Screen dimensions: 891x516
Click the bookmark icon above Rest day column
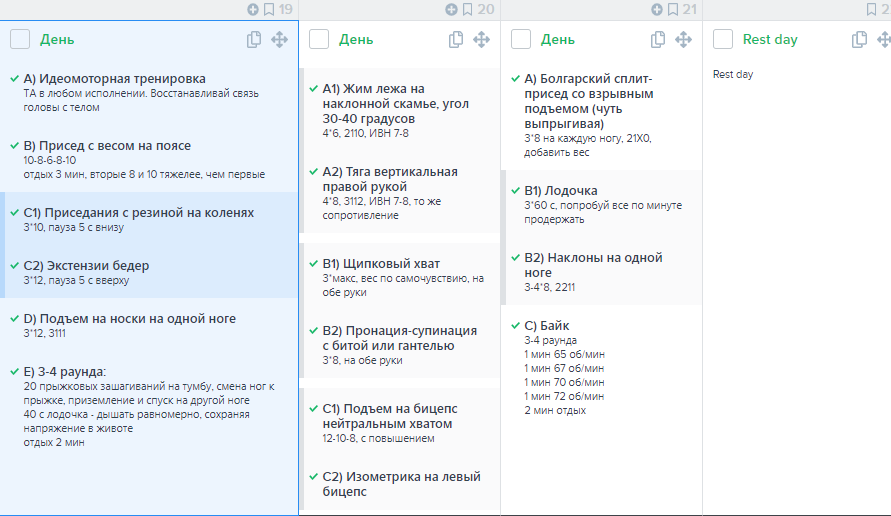(x=872, y=9)
